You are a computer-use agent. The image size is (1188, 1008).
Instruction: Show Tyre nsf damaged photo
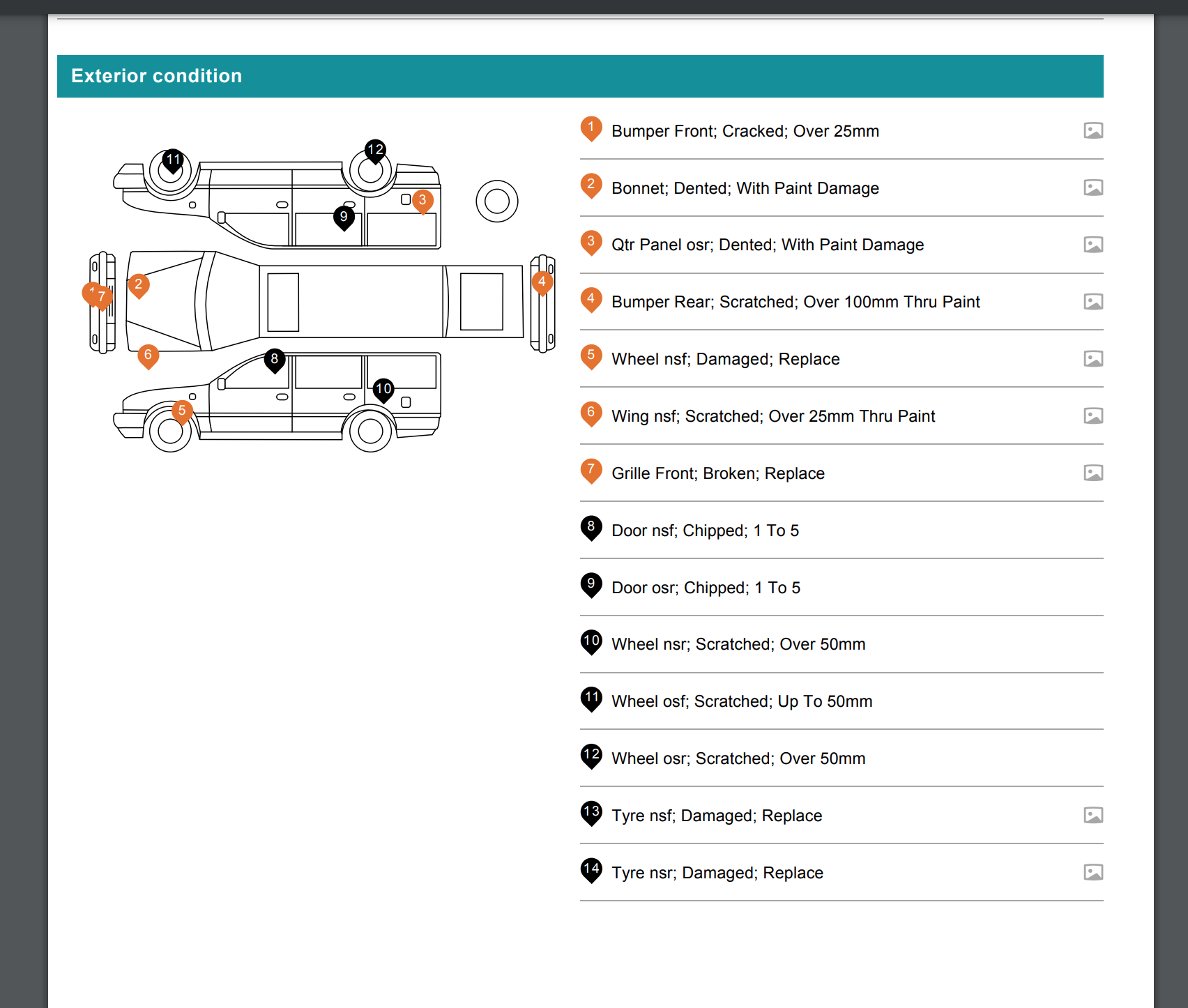tap(1092, 816)
